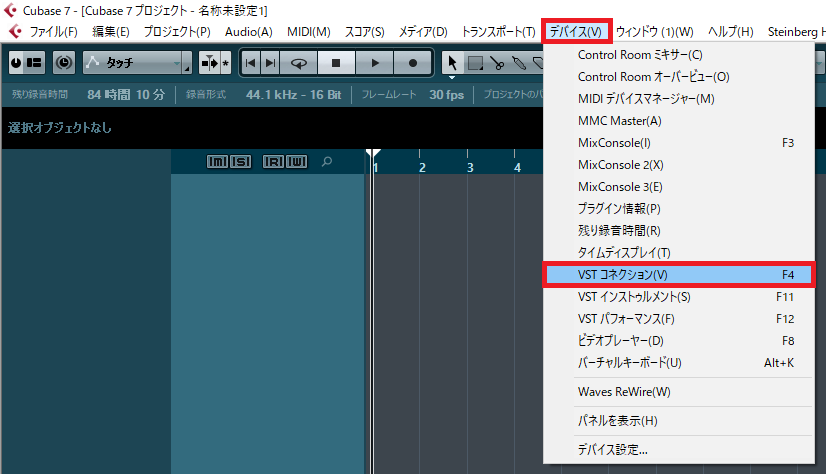
Task: Choose VST パフォーマンス(F) entry
Action: (x=679, y=319)
